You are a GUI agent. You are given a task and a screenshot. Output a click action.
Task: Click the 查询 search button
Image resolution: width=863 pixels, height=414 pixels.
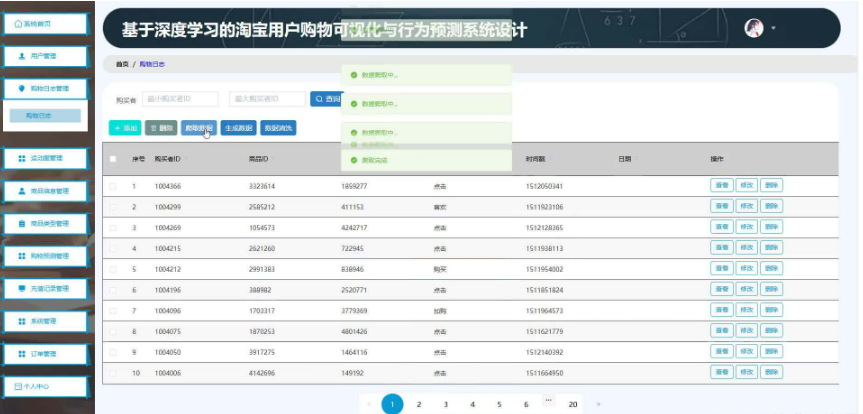click(327, 99)
